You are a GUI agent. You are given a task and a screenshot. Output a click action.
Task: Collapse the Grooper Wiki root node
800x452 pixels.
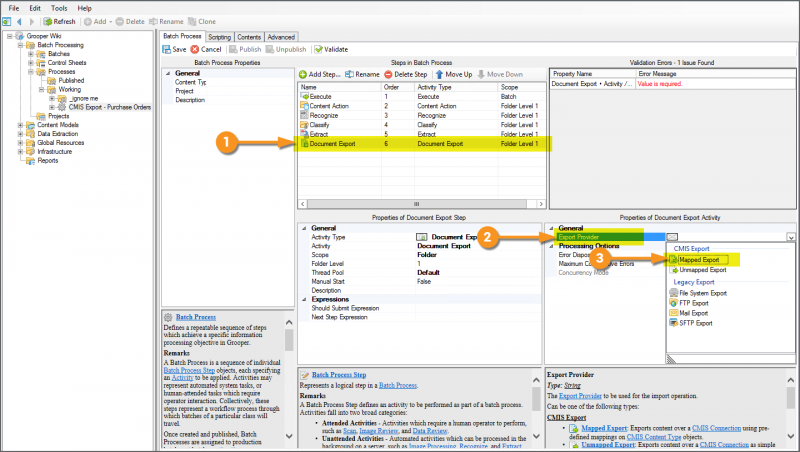(x=9, y=36)
